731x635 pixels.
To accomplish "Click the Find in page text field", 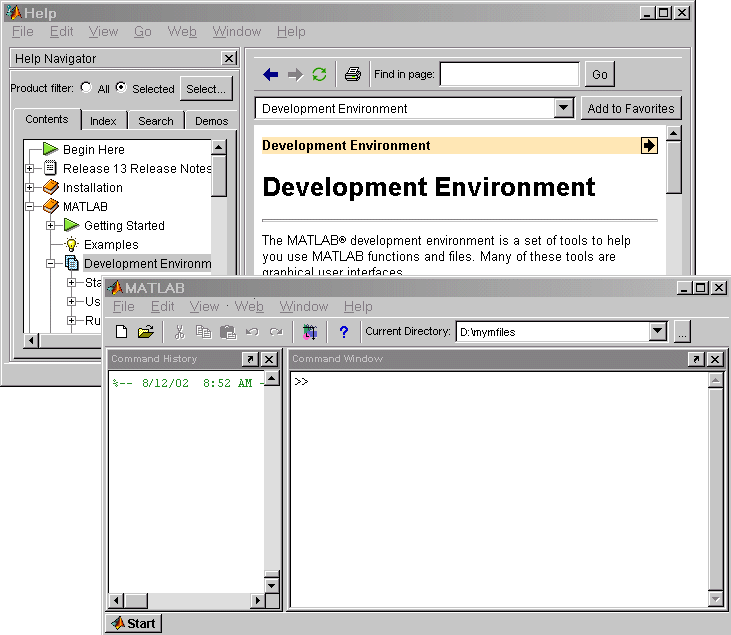I will click(x=509, y=75).
